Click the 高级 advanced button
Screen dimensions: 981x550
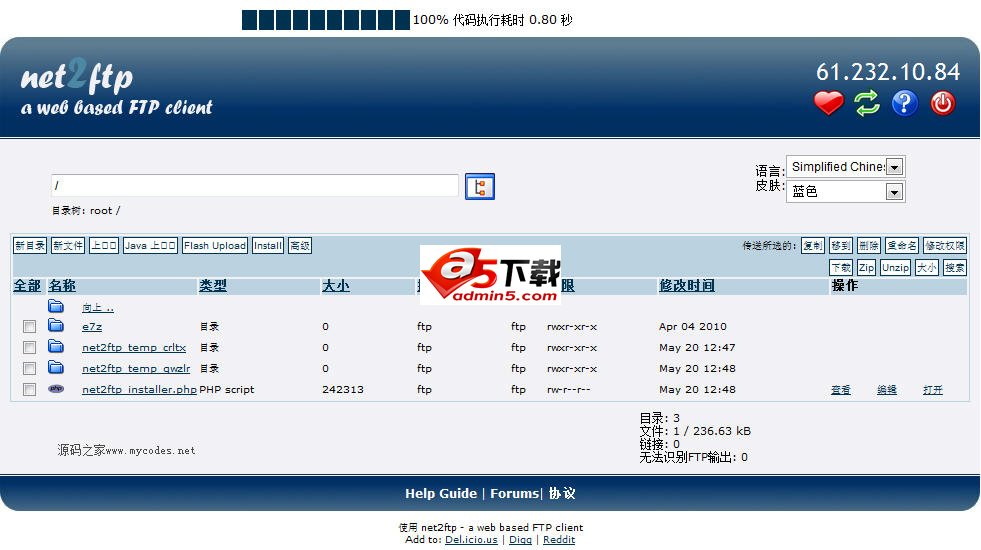point(300,246)
